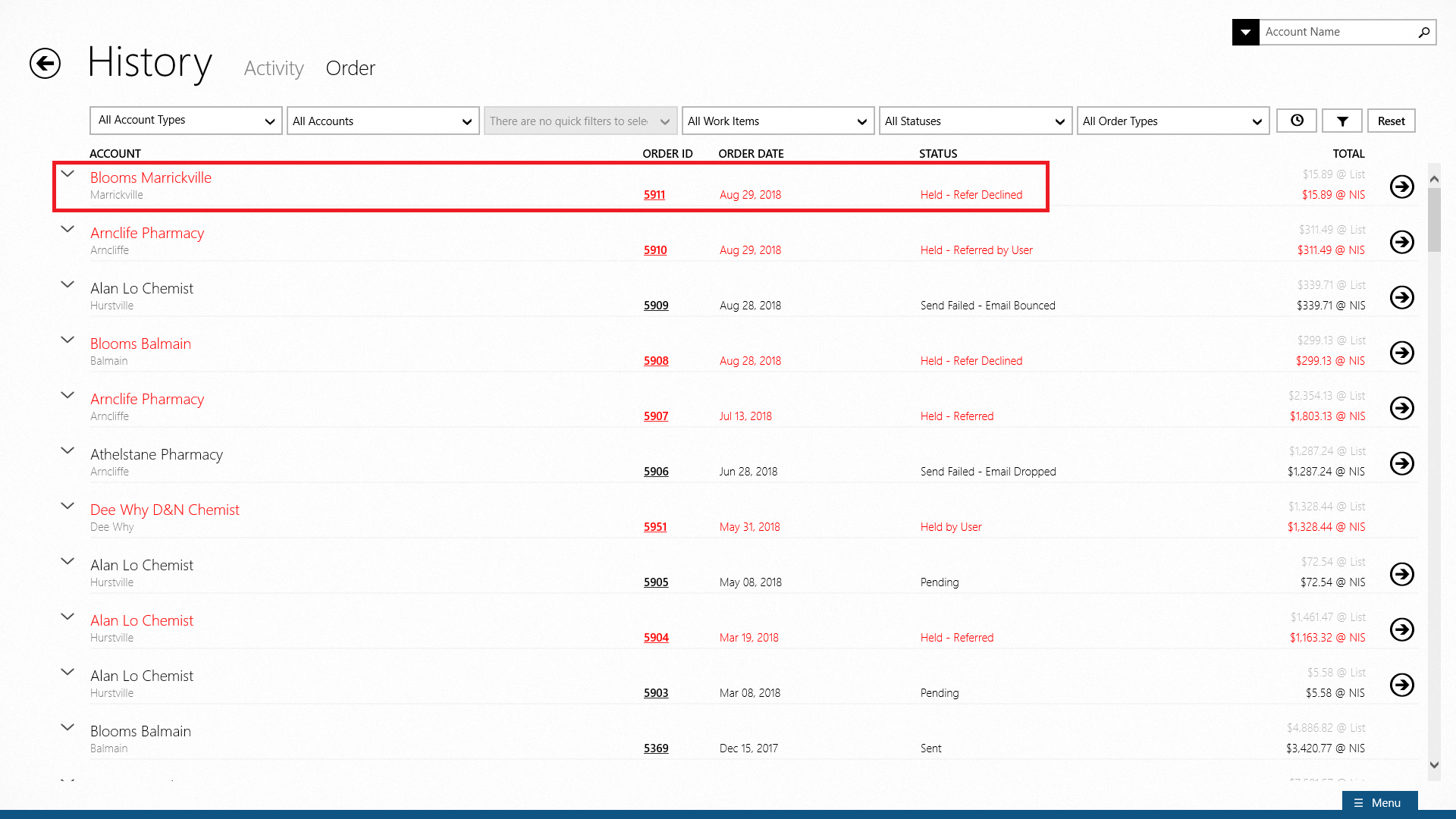Viewport: 1456px width, 819px height.
Task: Open Blooms Marrickville order via arrow icon
Action: pyautogui.click(x=1401, y=187)
